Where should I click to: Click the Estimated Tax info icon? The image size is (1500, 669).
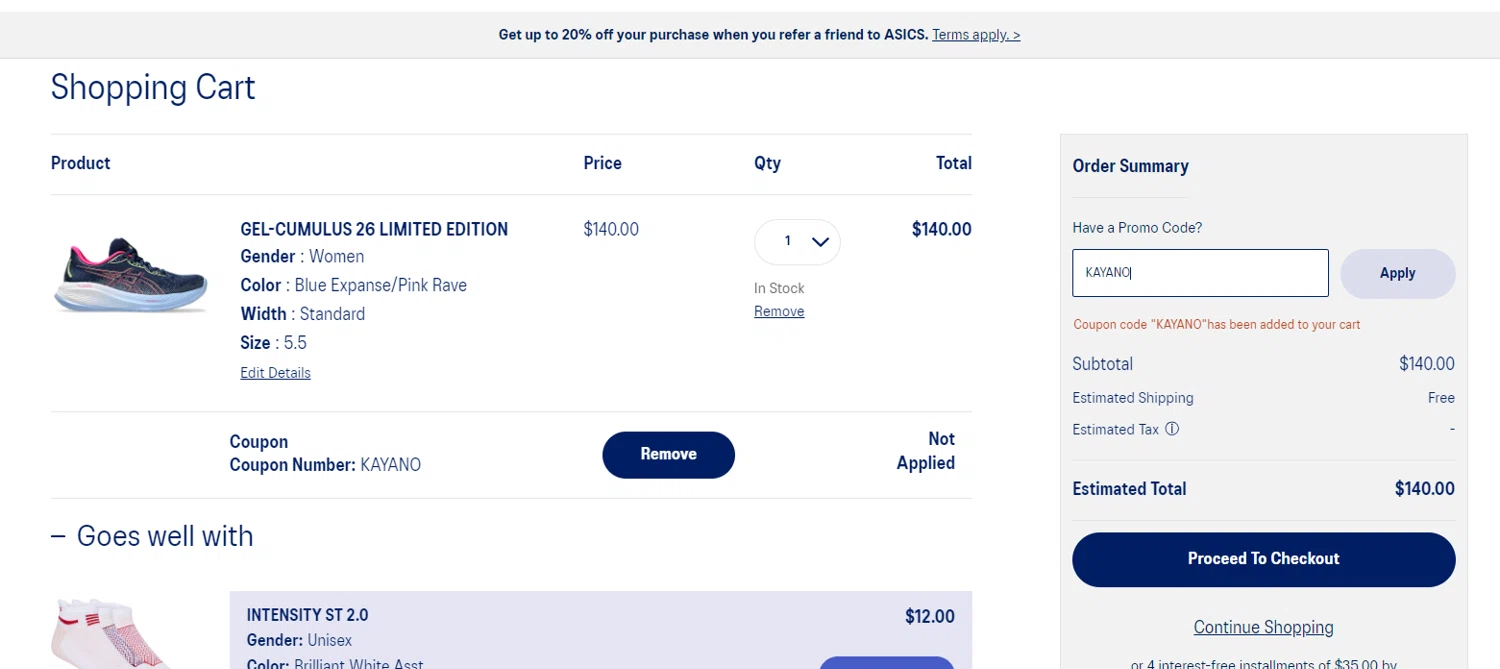pos(1172,429)
